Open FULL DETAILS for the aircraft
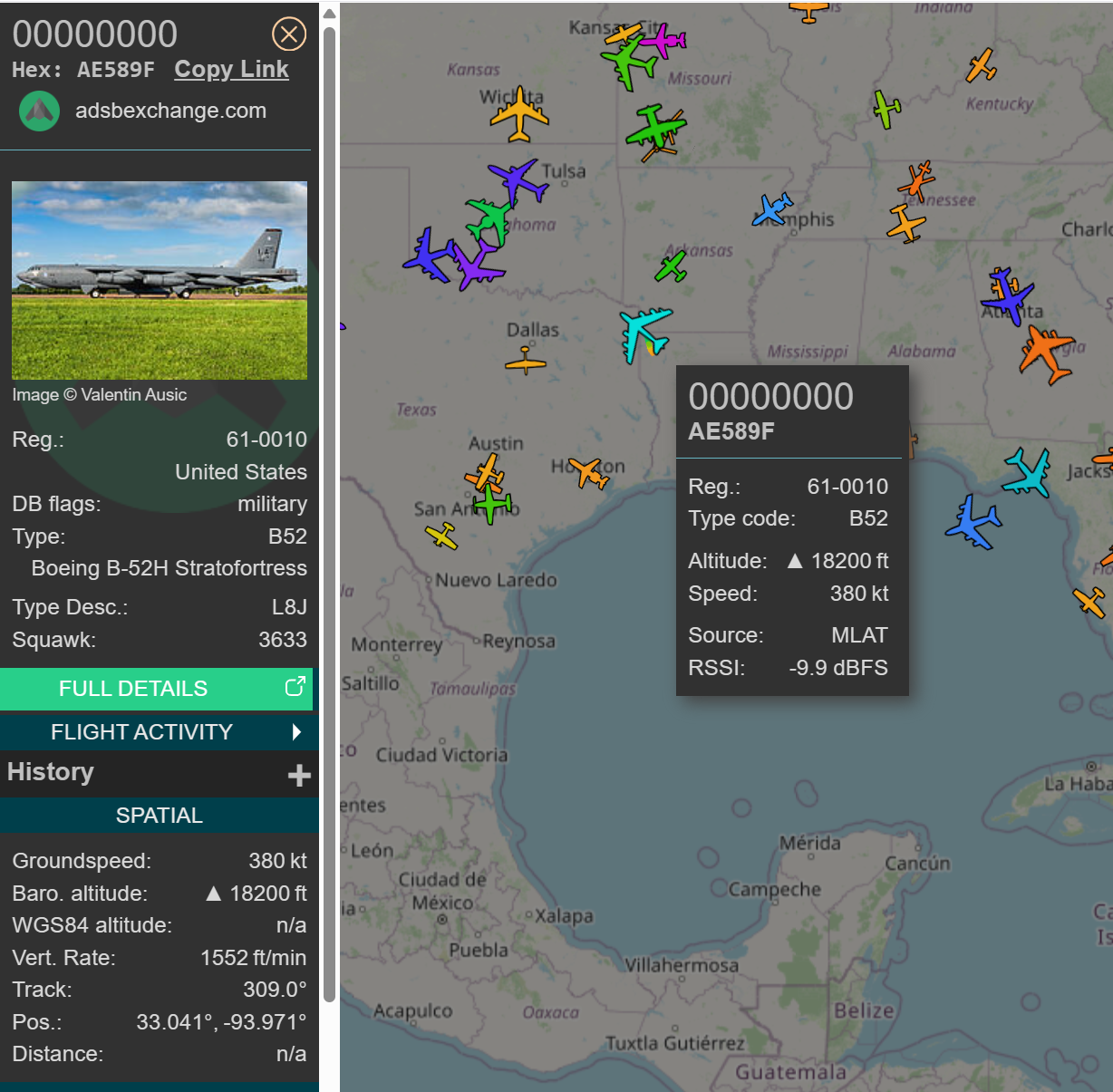1113x1092 pixels. click(133, 689)
